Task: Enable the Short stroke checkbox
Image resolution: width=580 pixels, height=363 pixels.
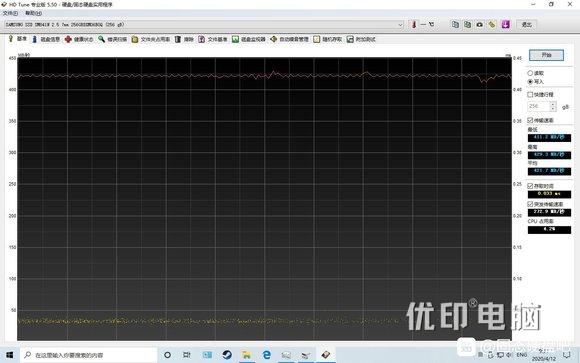Action: coord(530,95)
